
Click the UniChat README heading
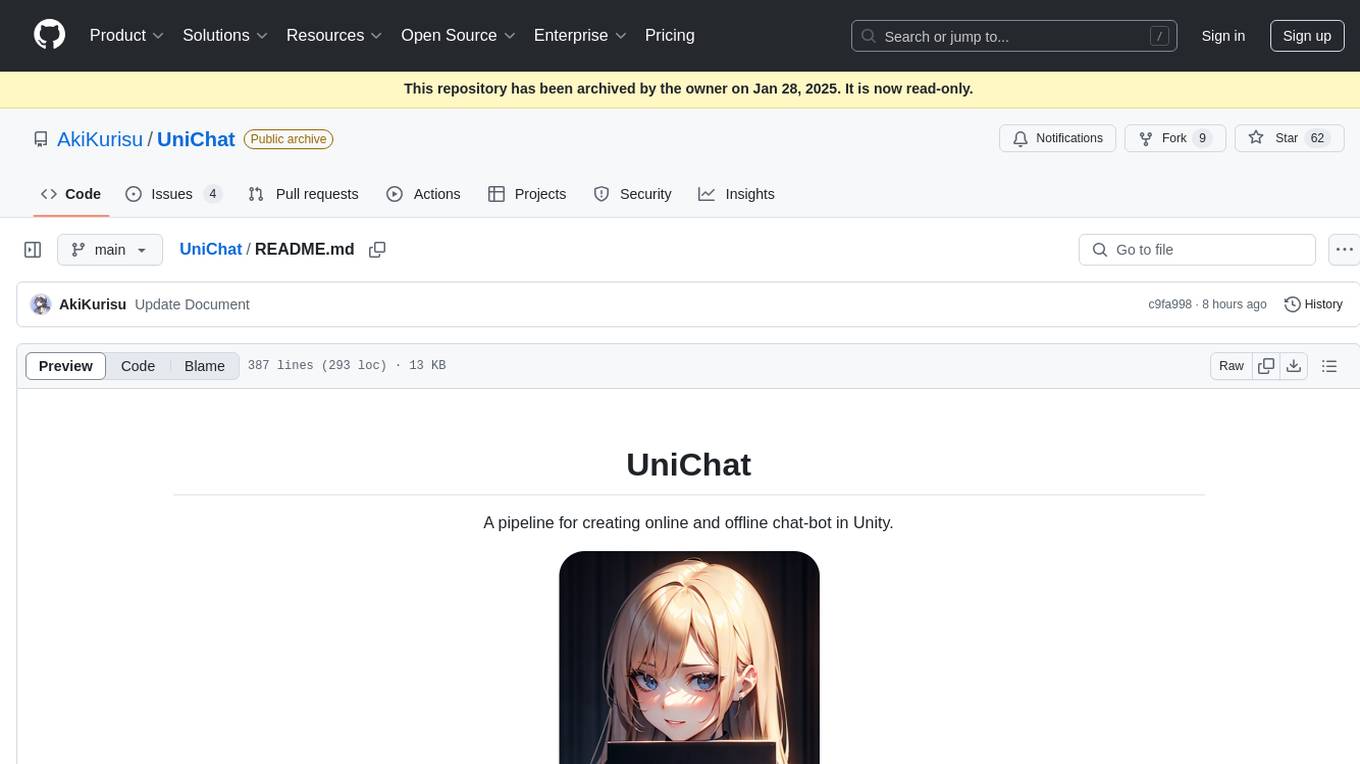pos(689,464)
